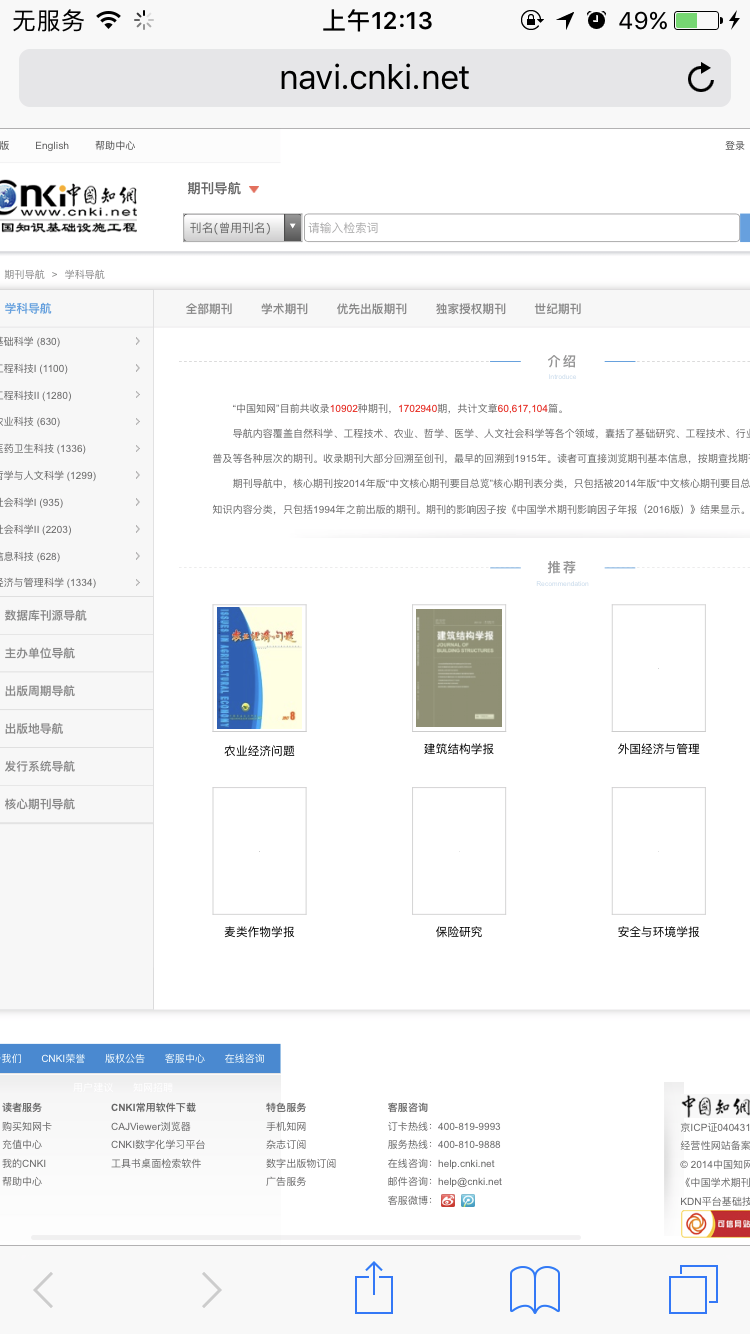Open the top 帮助中心 link
Viewport: 750px width, 1334px height.
tap(115, 145)
